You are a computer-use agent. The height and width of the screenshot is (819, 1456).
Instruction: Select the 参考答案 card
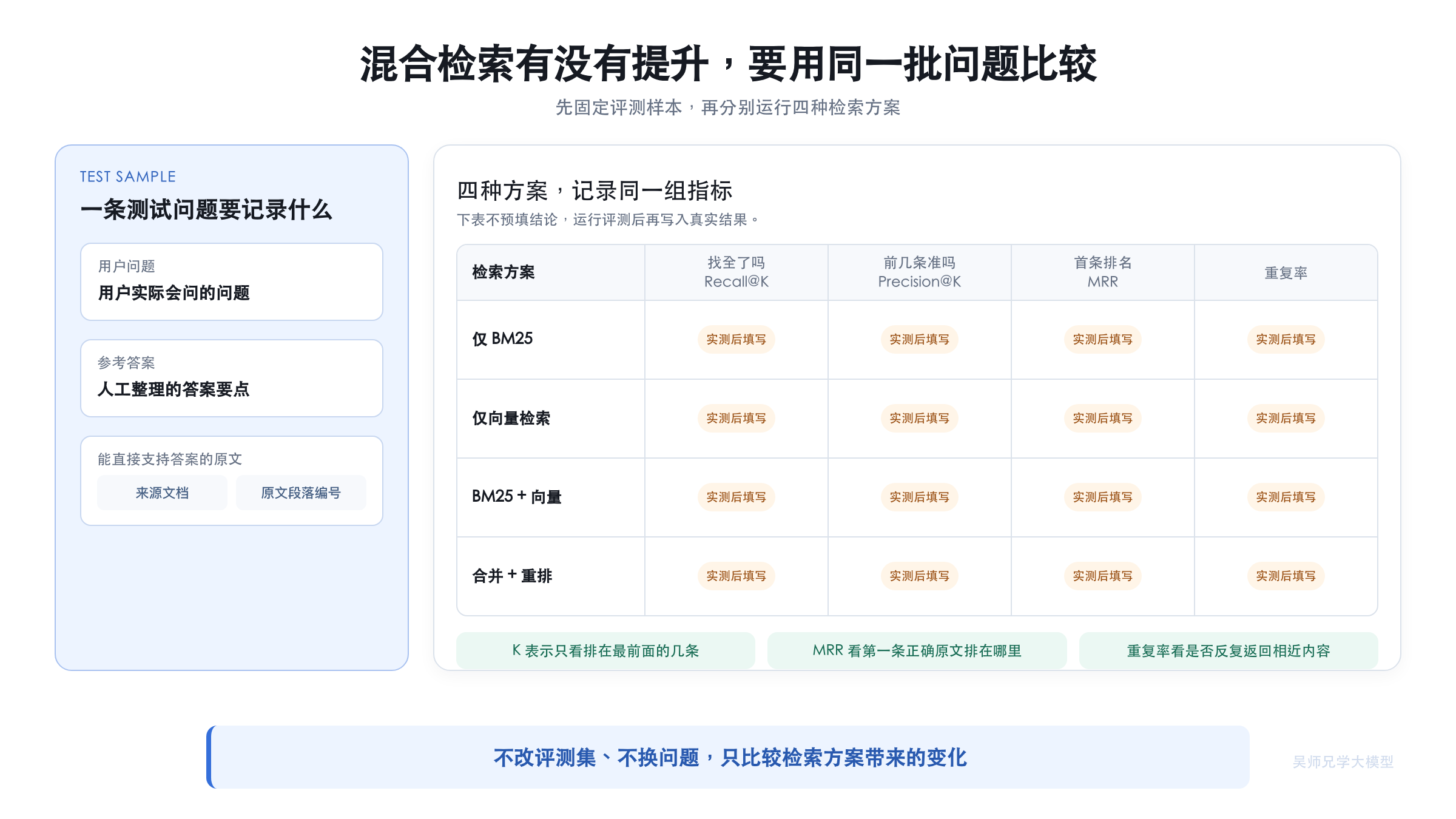point(232,378)
